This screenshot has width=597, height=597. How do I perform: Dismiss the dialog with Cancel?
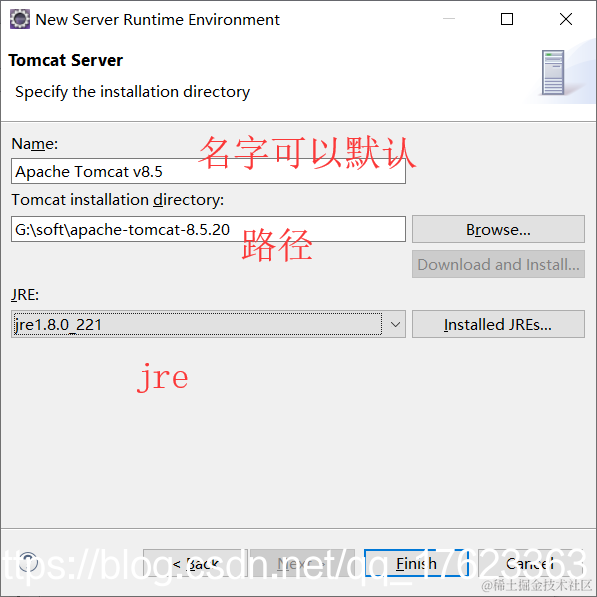(x=530, y=563)
